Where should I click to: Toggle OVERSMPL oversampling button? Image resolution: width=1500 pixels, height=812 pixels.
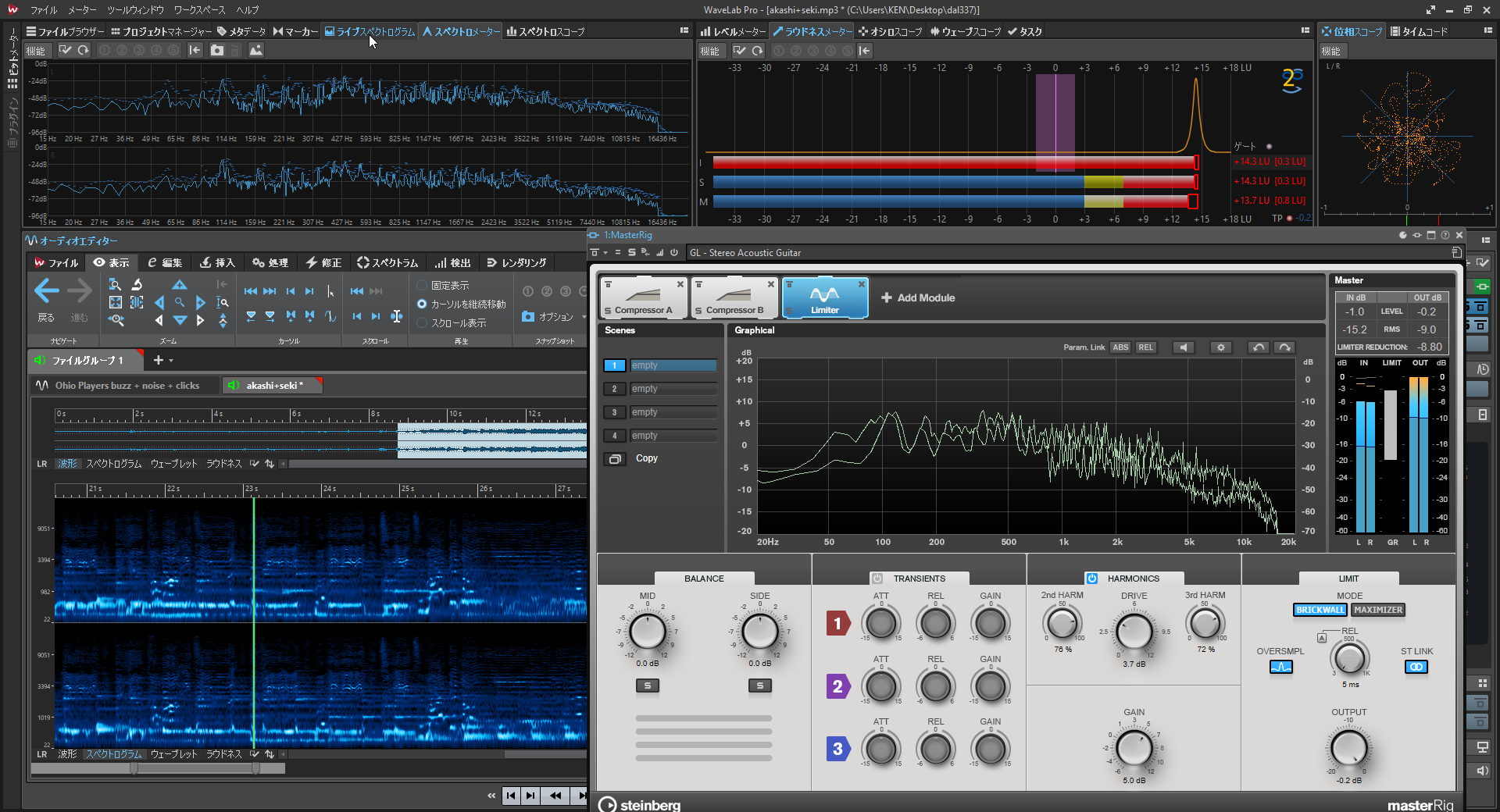1281,667
